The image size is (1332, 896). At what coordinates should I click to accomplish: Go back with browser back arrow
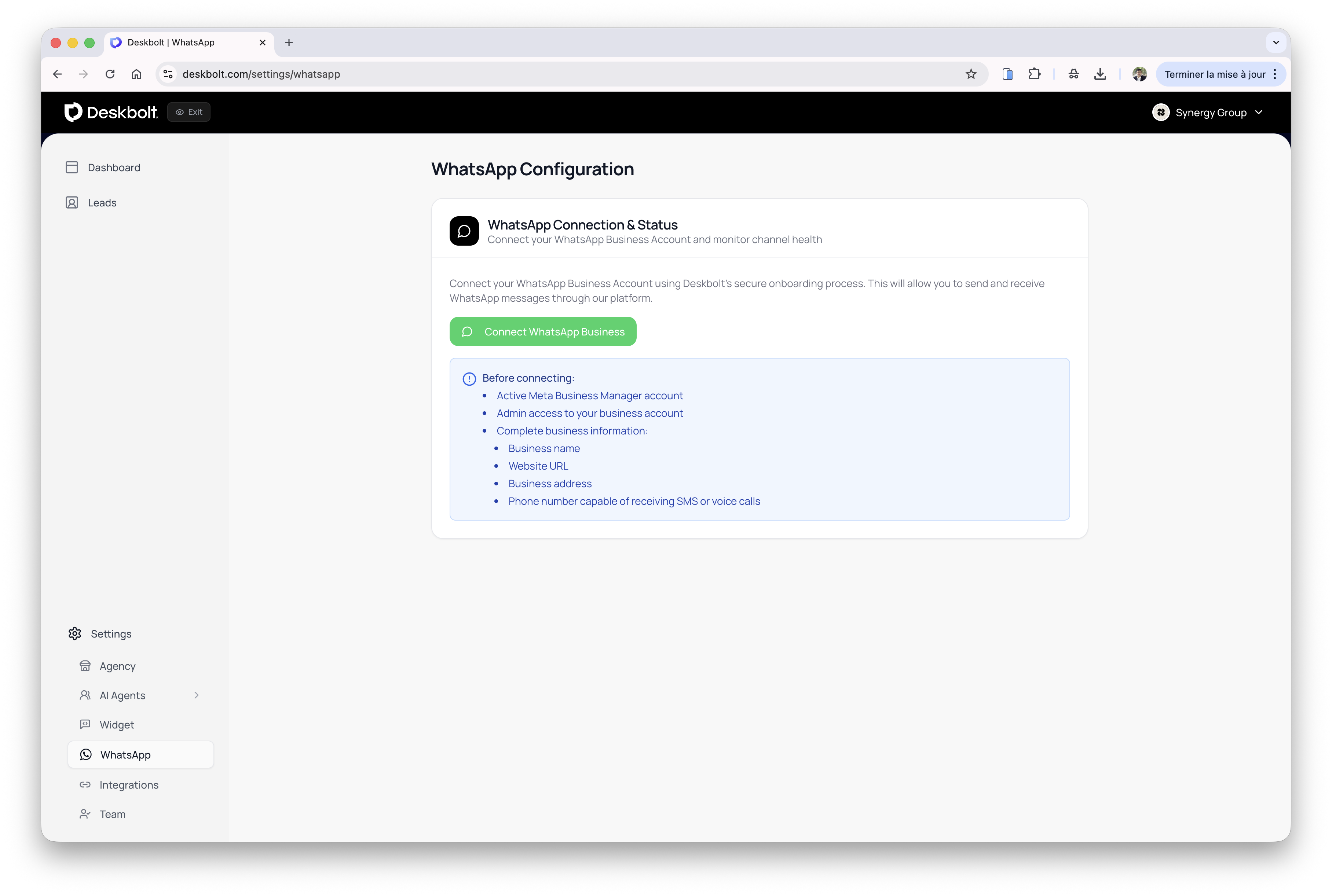click(57, 74)
